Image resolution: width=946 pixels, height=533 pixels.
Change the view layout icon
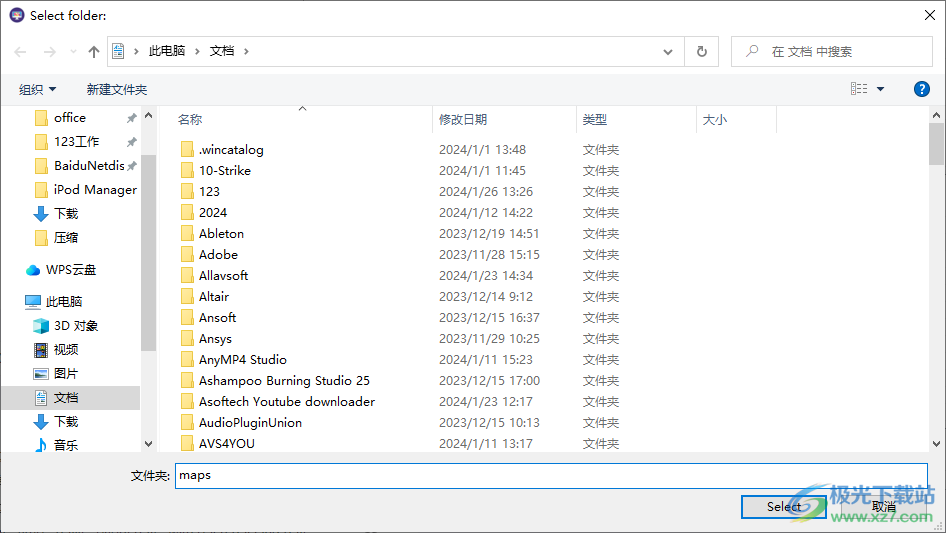859,89
